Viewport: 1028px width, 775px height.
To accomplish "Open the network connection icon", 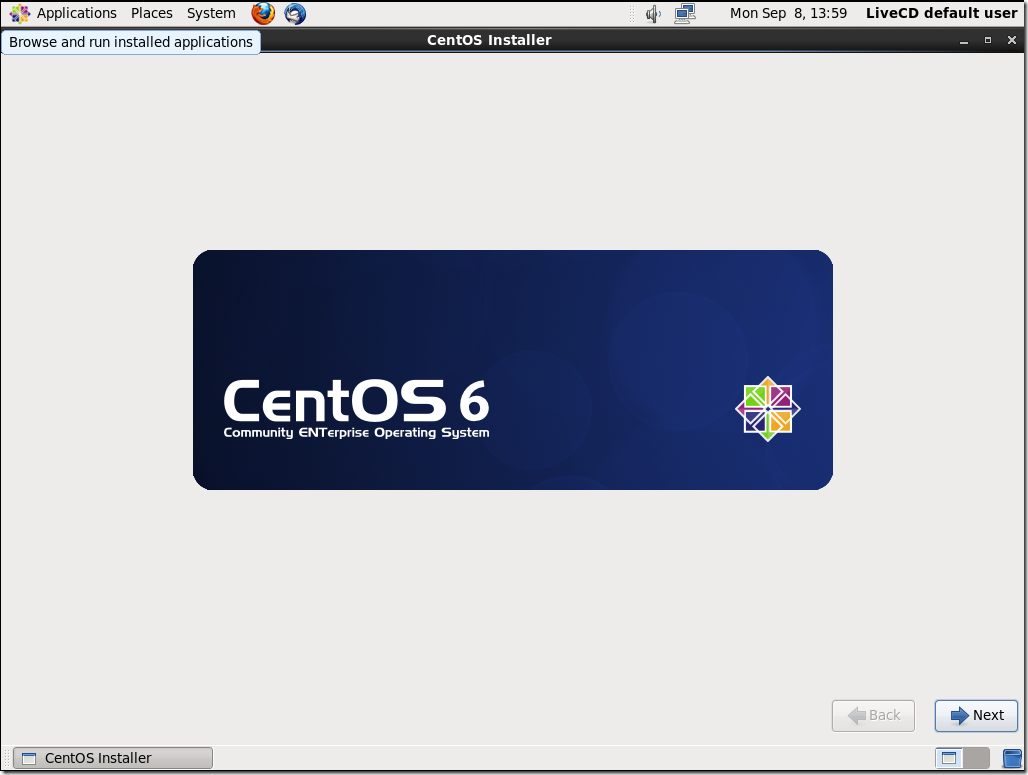I will point(685,13).
